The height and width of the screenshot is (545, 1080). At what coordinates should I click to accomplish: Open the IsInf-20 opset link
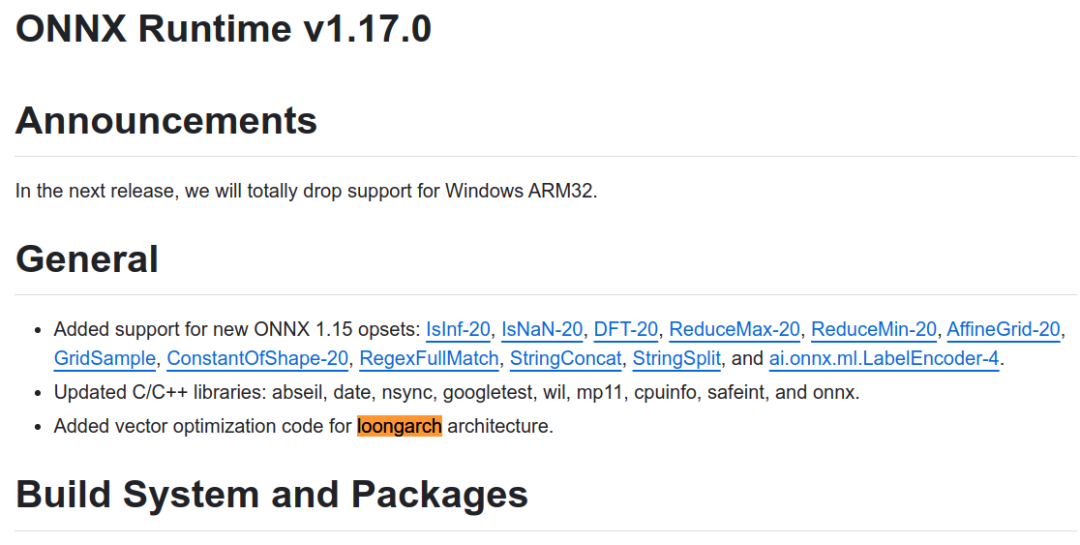tap(458, 329)
